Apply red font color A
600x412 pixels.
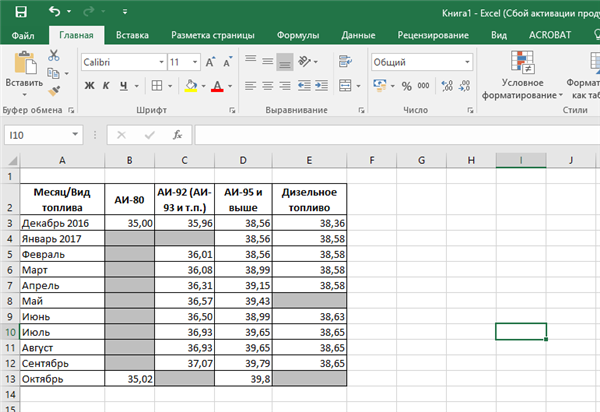pyautogui.click(x=217, y=86)
